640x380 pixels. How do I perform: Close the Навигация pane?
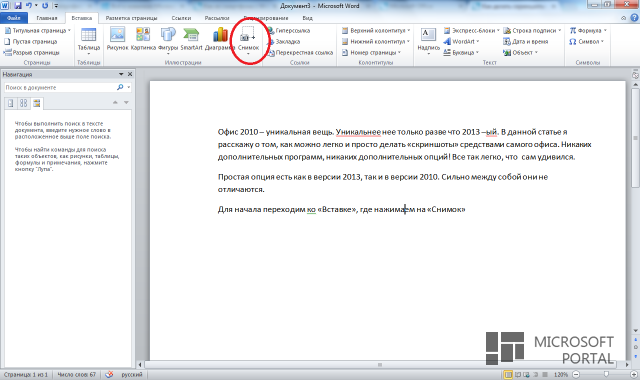[130, 74]
